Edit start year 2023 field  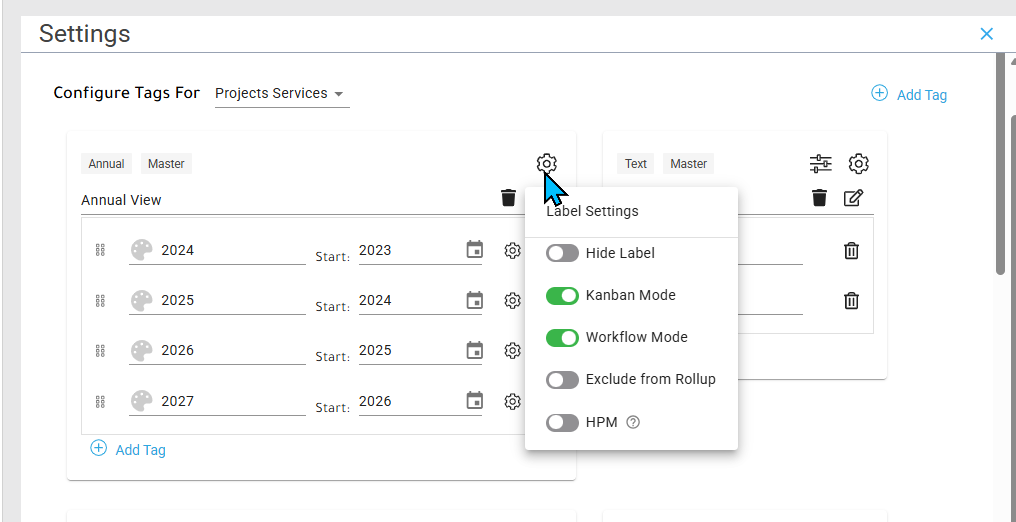411,251
